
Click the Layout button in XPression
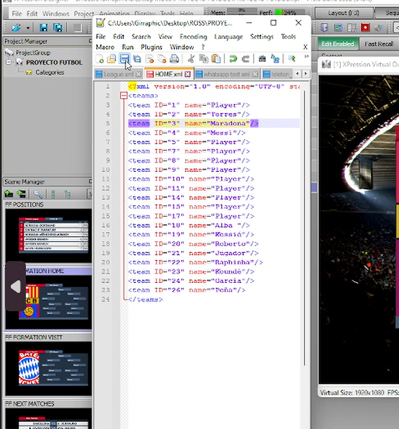pos(344,13)
